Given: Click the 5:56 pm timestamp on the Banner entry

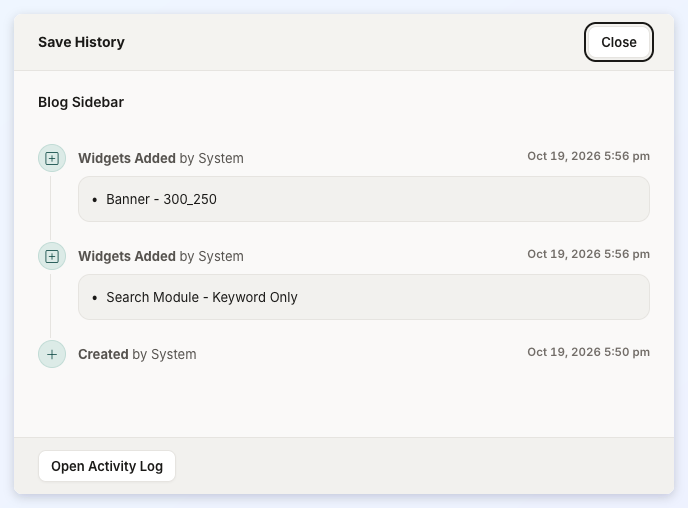Looking at the screenshot, I should [588, 156].
